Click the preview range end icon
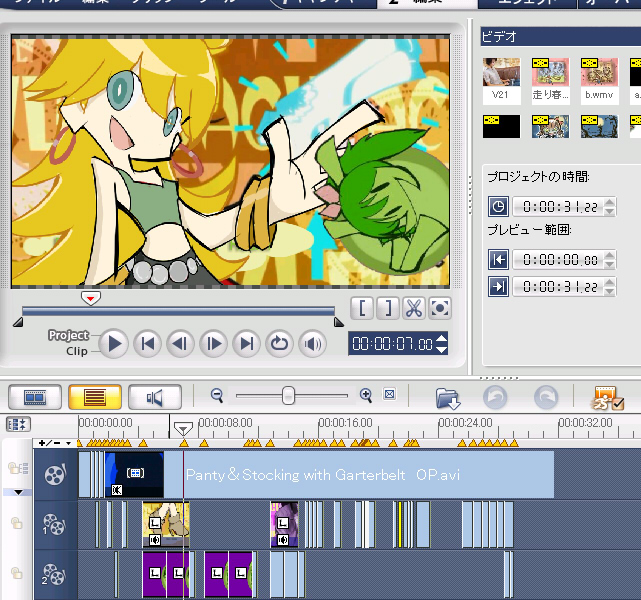641x600 pixels. pos(498,287)
